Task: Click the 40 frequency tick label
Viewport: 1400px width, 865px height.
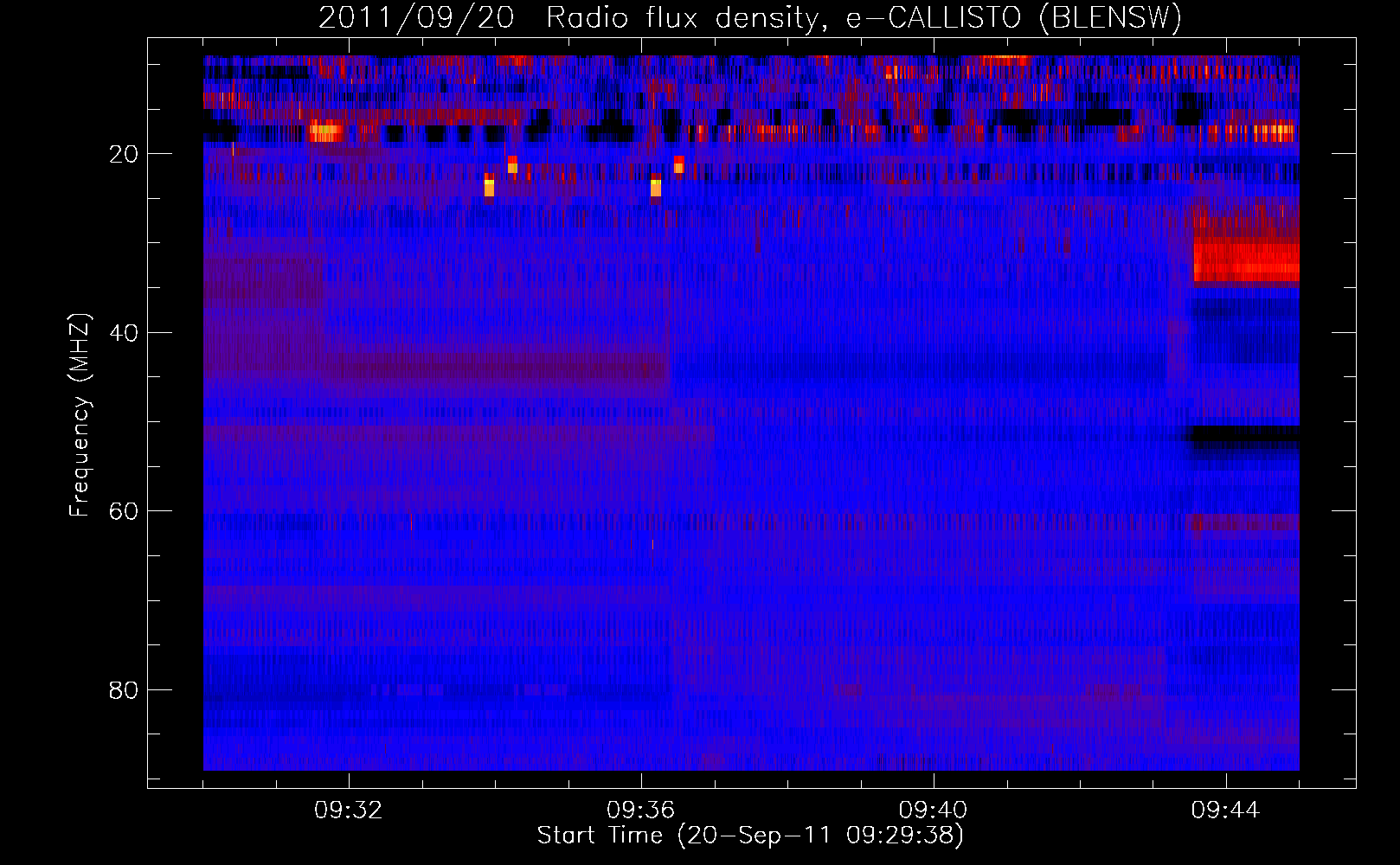Action: click(x=125, y=333)
